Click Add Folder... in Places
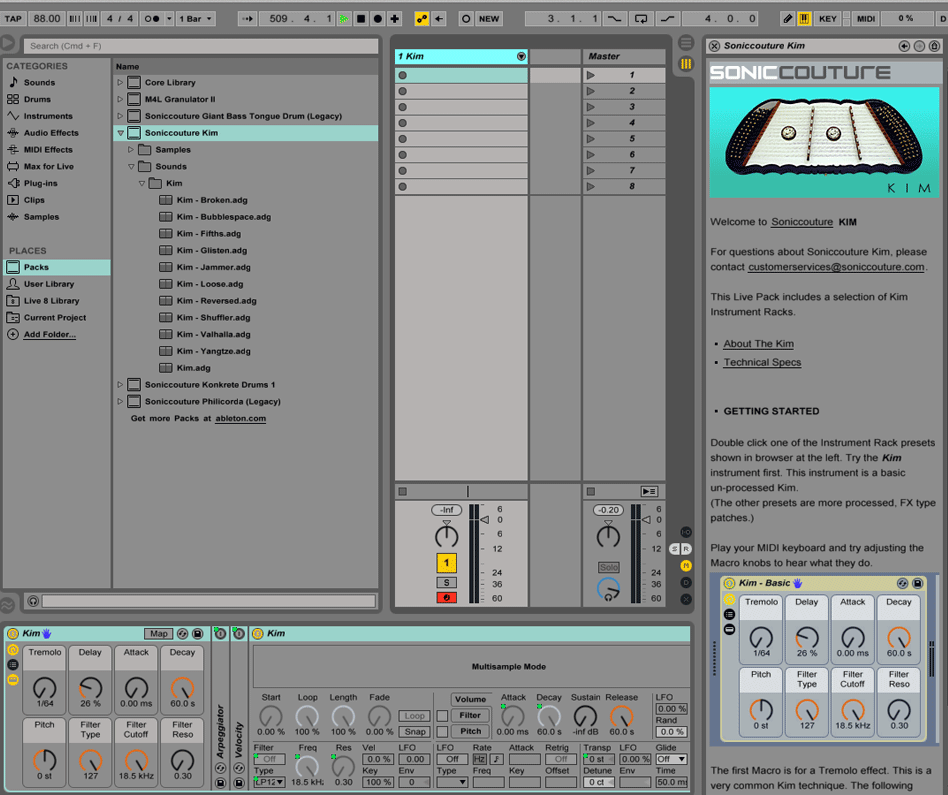 [x=50, y=334]
